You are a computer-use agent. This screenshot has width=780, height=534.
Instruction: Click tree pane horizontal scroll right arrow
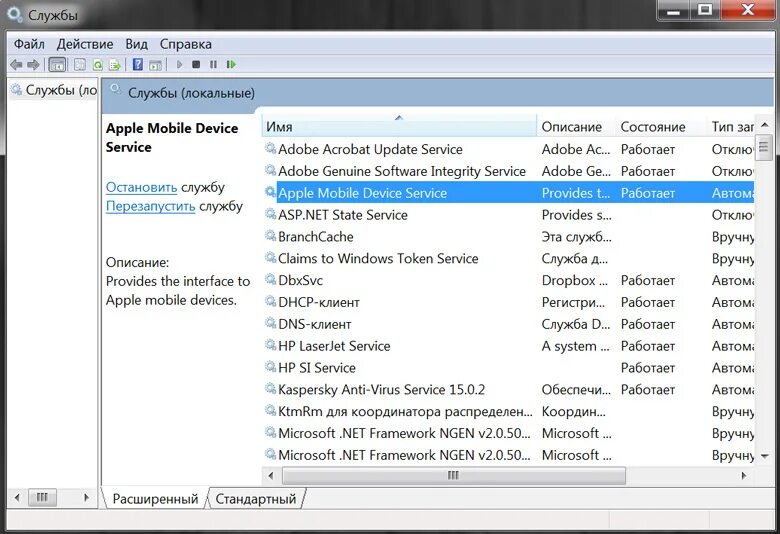tap(87, 497)
